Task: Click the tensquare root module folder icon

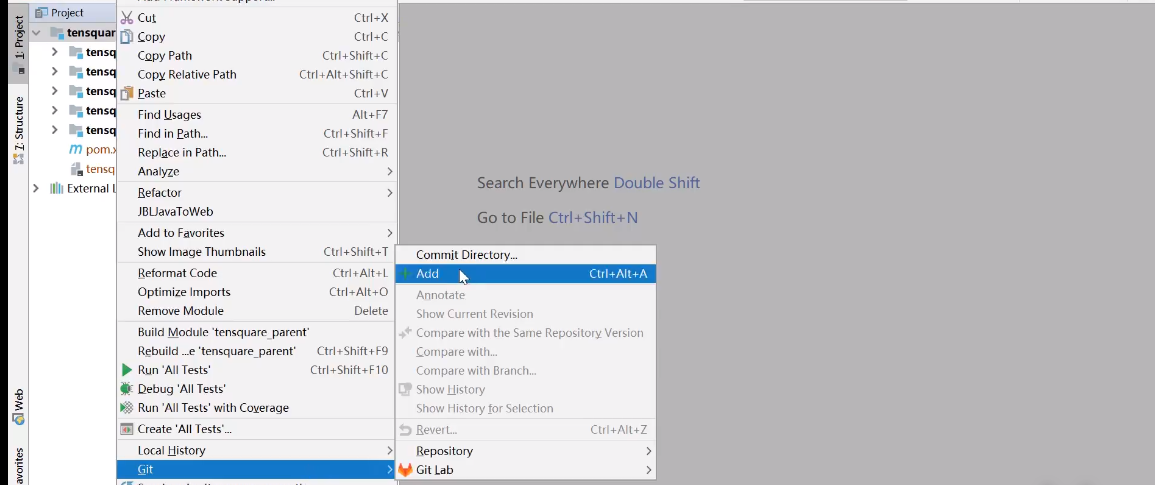Action: pyautogui.click(x=57, y=32)
